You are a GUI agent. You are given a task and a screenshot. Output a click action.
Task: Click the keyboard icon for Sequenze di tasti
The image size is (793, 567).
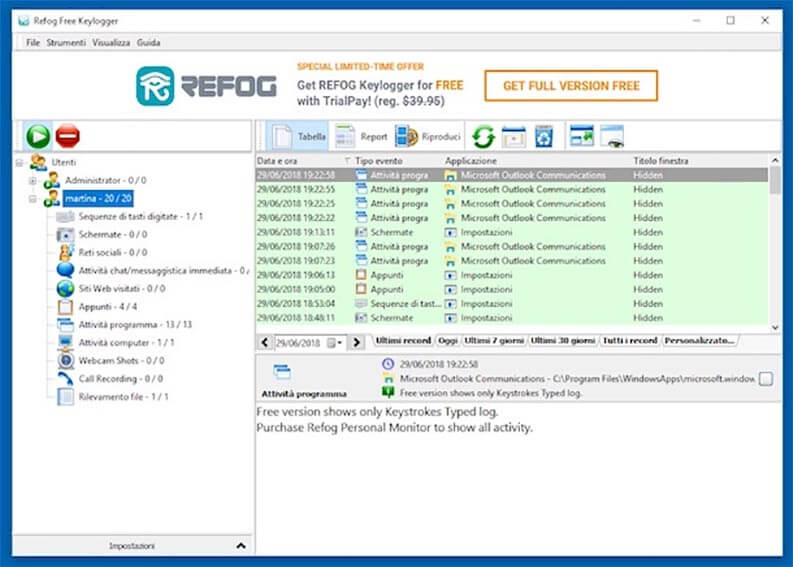65,216
